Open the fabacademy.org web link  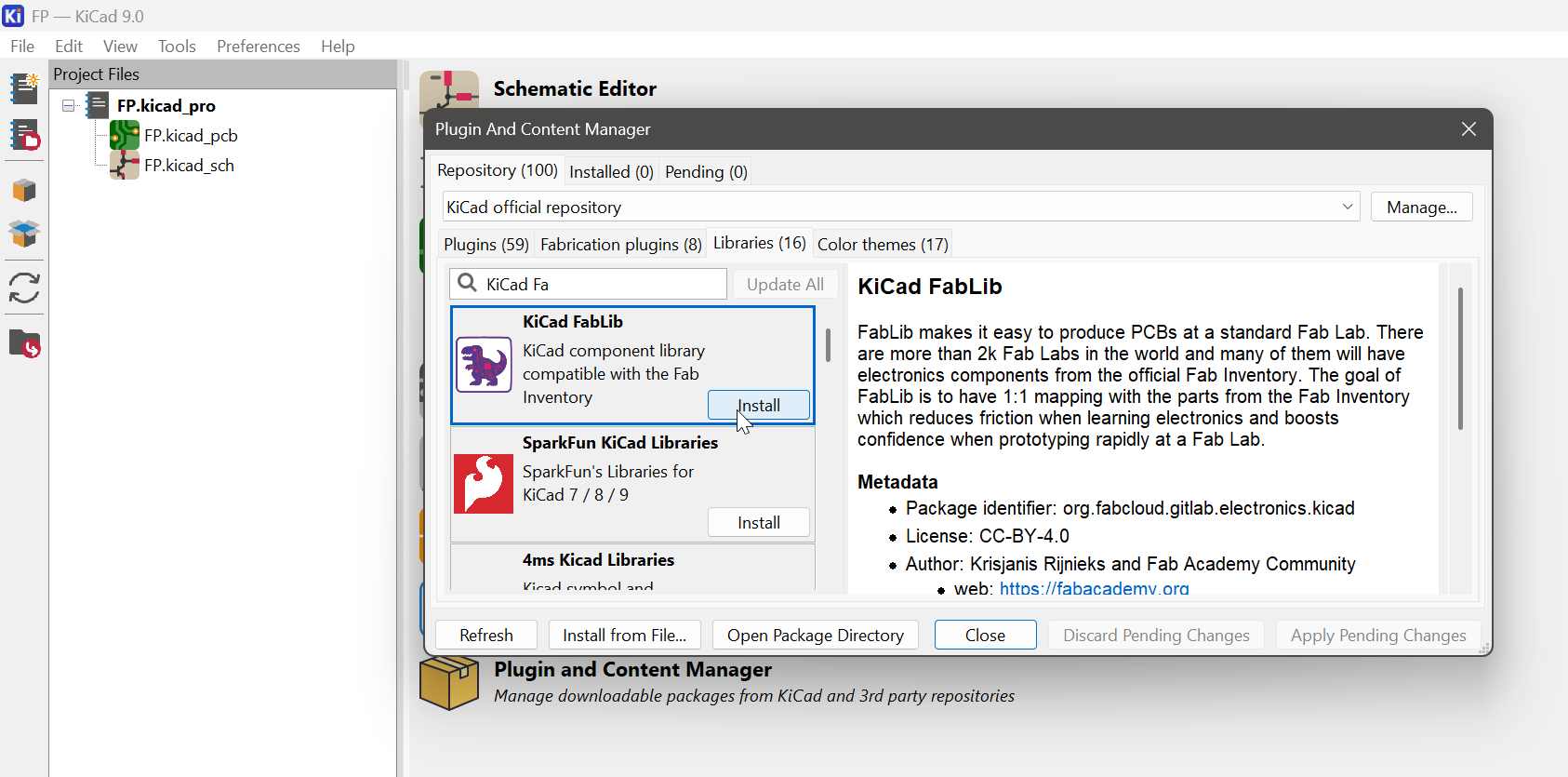(x=1094, y=588)
